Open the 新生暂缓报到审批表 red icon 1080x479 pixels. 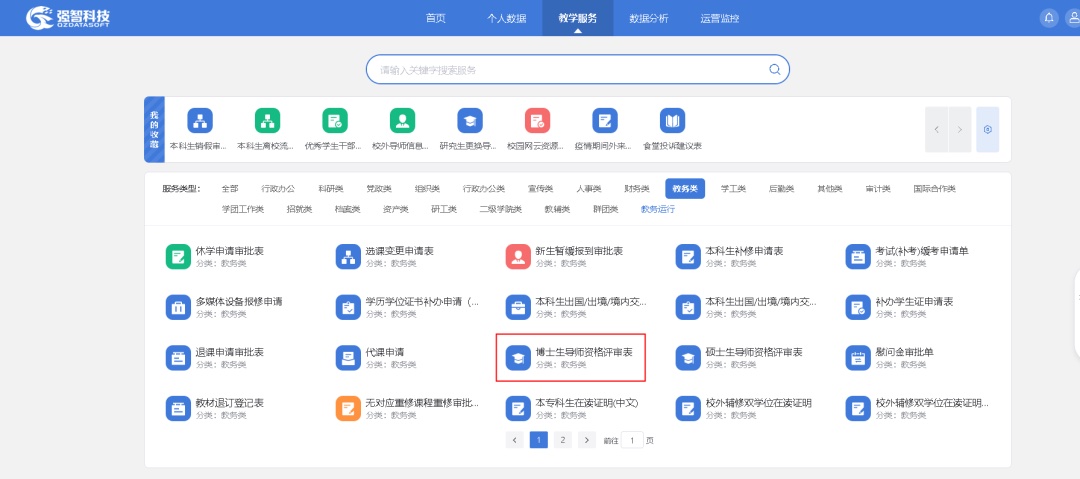[x=518, y=256]
